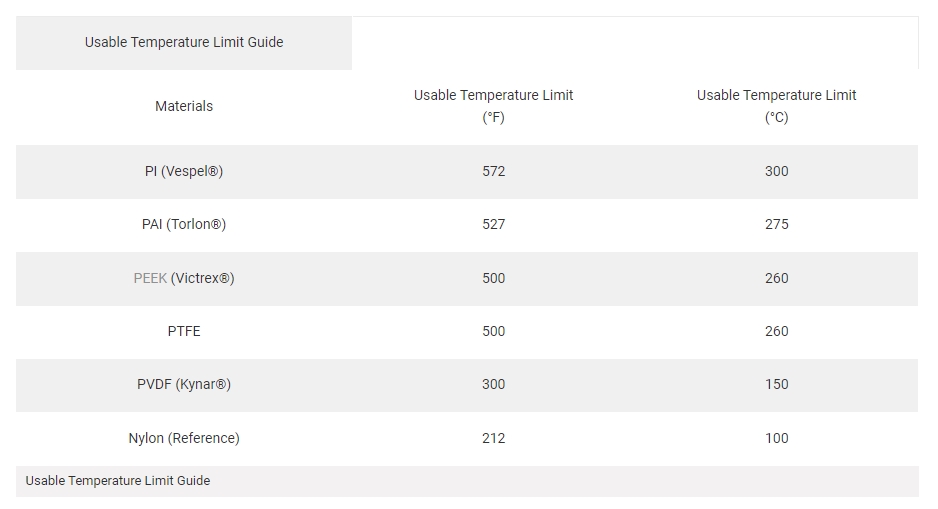This screenshot has height=509, width=938.
Task: Click the 527 Fahrenheit value for Torlon
Action: click(x=494, y=224)
